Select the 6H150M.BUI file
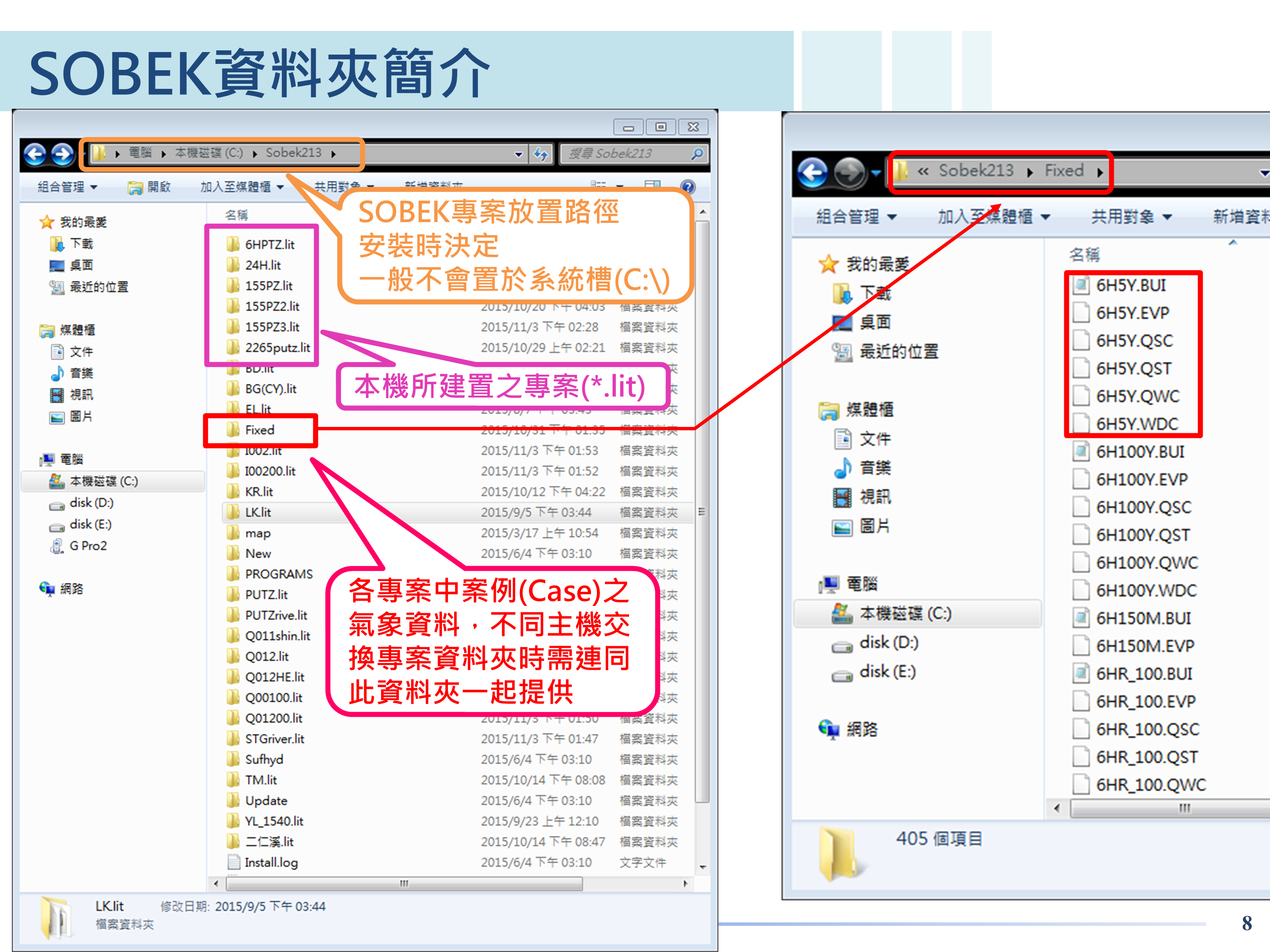This screenshot has width=1270, height=952. click(1132, 618)
